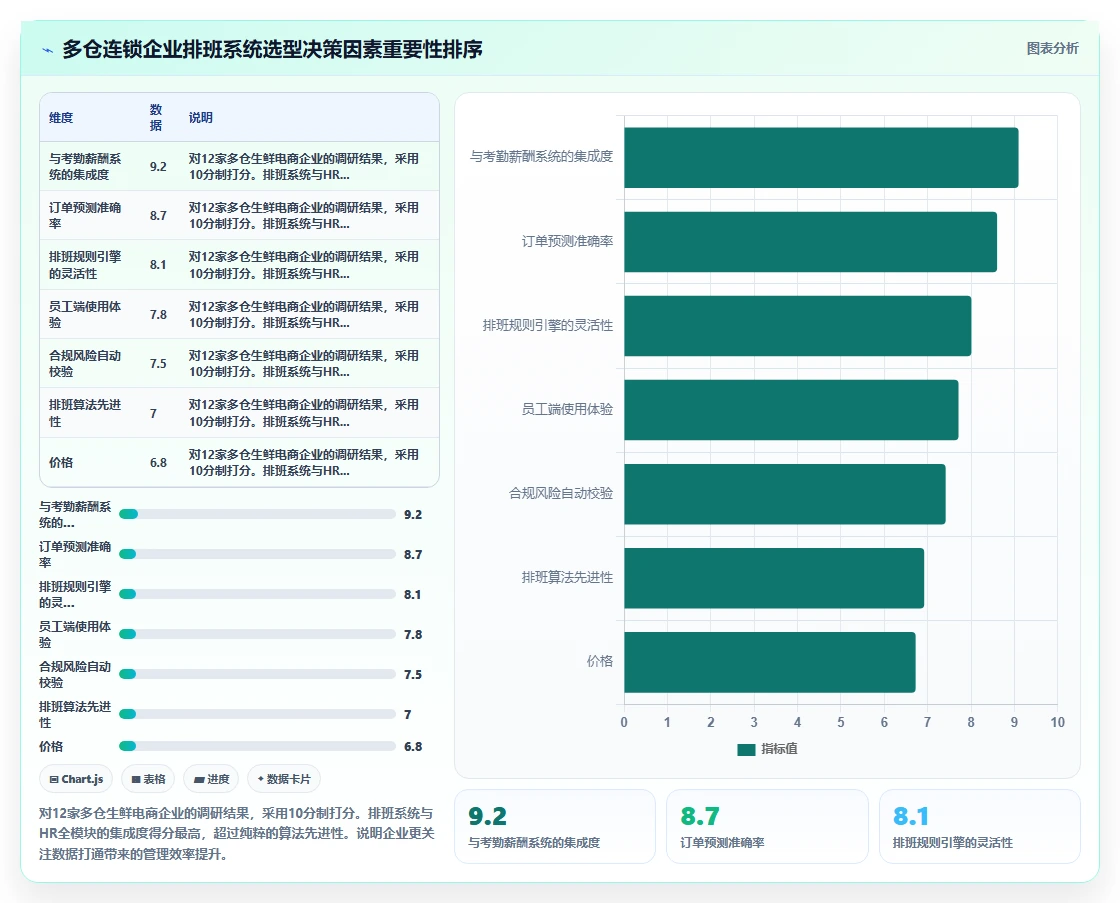Viewport: 1120px width, 903px height.
Task: Select the 维度 column header in table
Action: click(61, 118)
